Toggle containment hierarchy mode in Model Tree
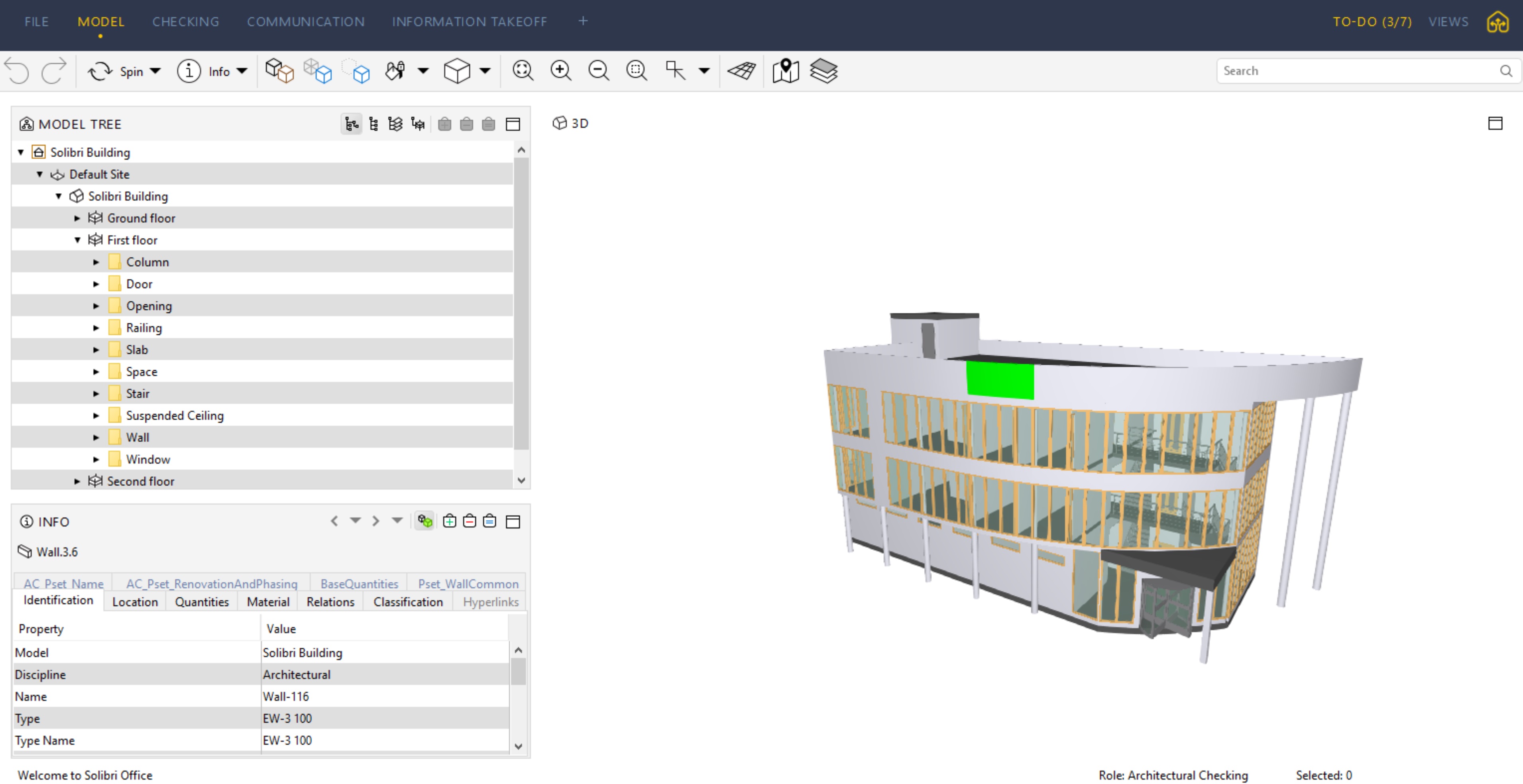Screen dimensions: 1523x784 point(352,124)
